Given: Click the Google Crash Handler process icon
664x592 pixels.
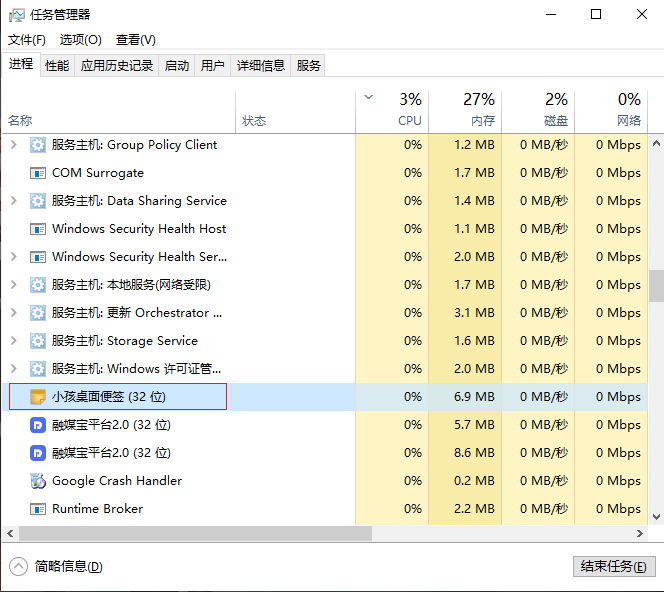Looking at the screenshot, I should (x=38, y=481).
